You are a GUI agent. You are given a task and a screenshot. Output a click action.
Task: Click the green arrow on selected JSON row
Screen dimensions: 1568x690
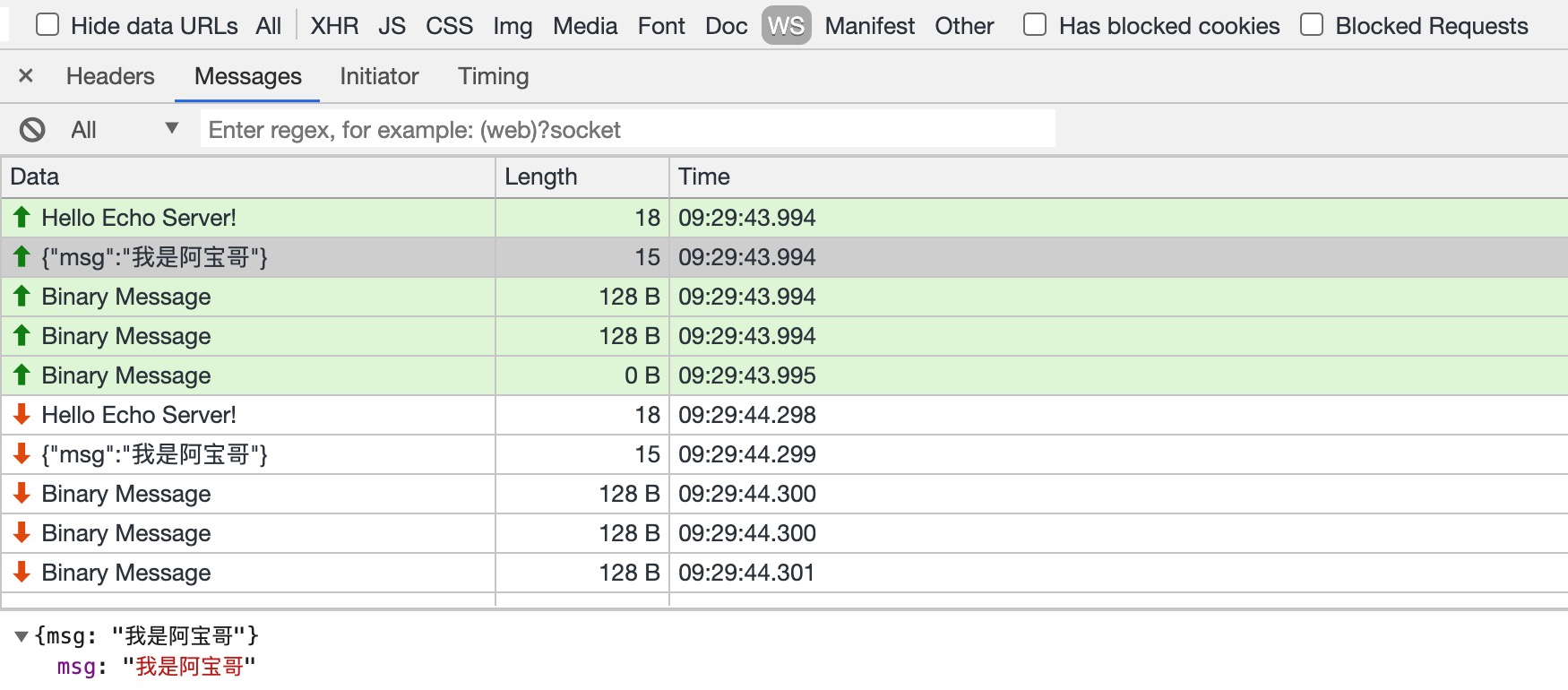coord(22,257)
